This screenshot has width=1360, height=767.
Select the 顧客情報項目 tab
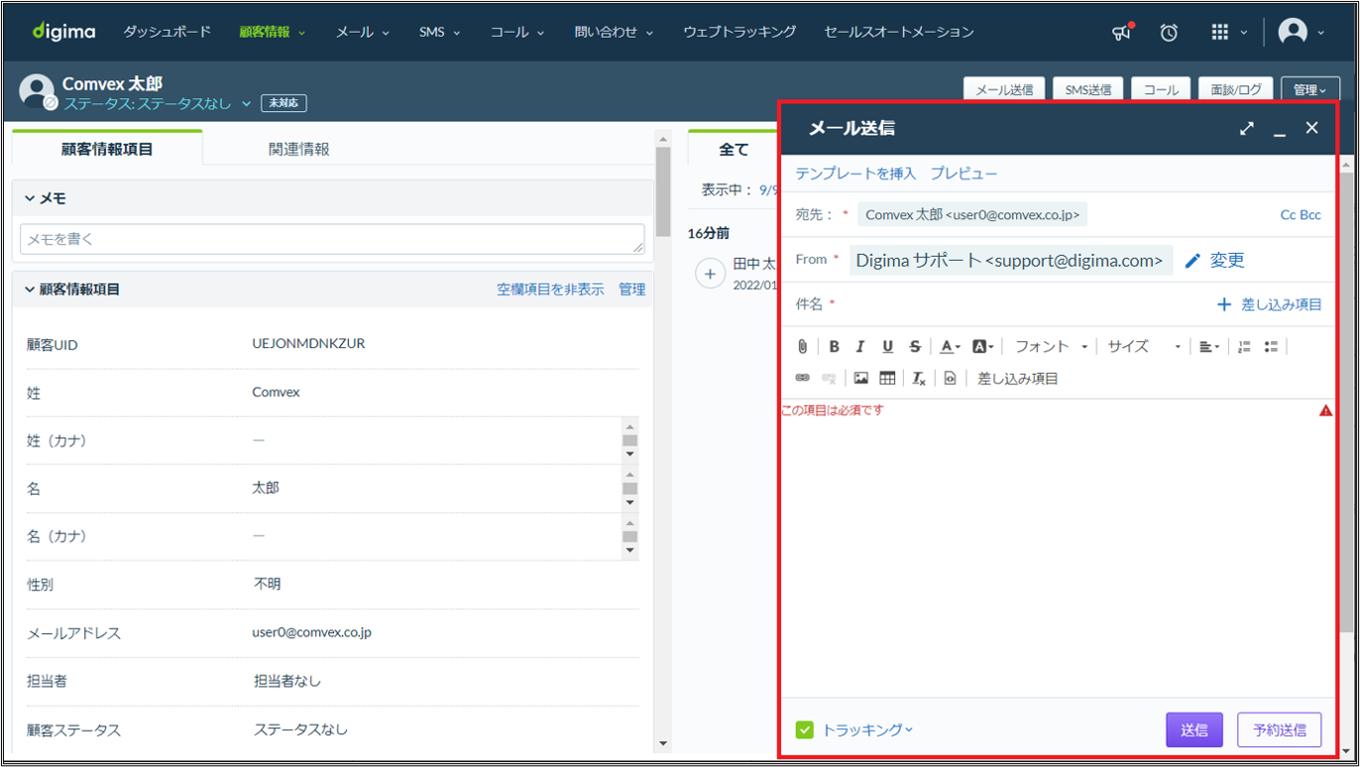click(x=107, y=149)
